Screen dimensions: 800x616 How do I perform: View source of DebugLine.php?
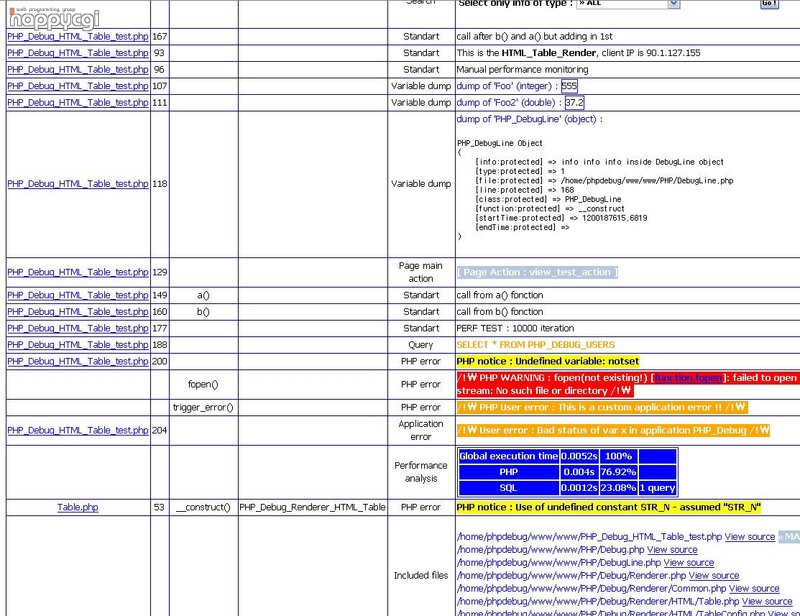click(688, 563)
